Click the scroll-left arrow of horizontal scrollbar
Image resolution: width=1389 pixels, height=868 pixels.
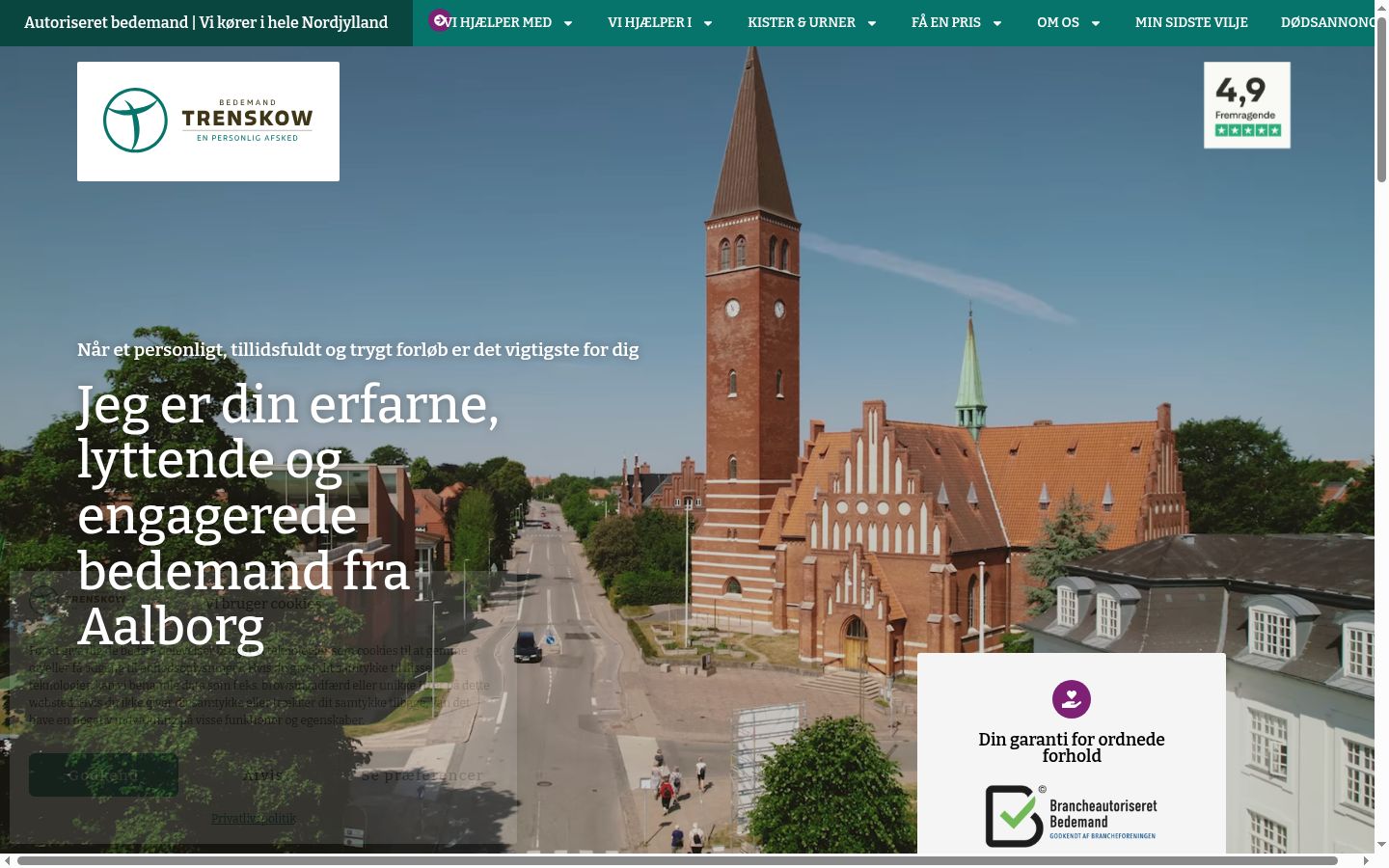coord(7,860)
